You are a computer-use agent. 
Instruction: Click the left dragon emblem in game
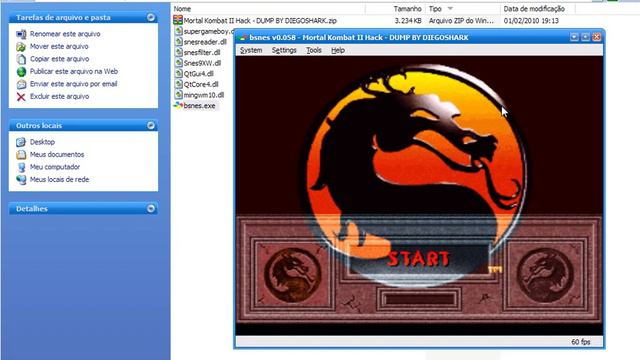click(x=293, y=275)
